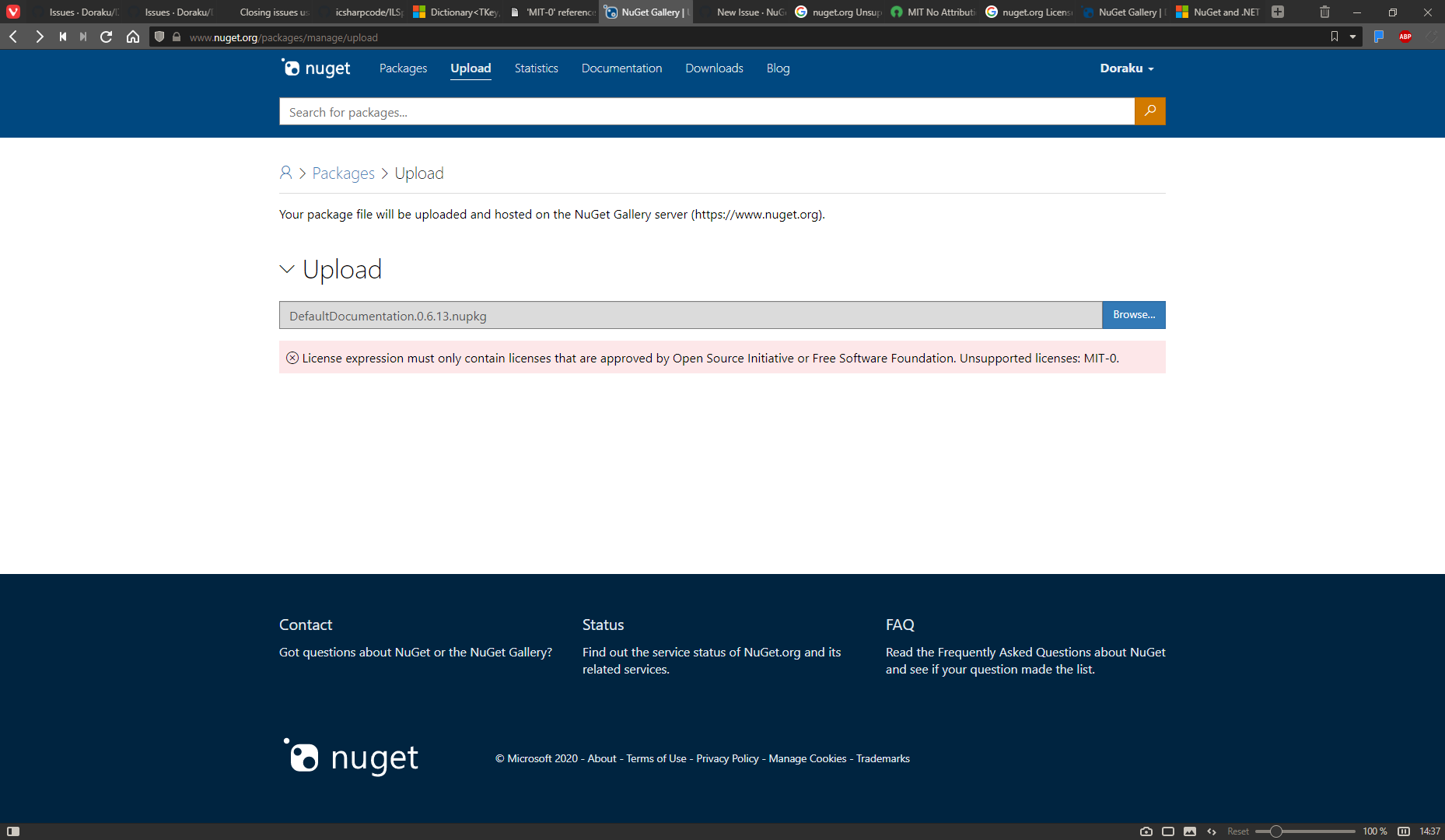Switch to the 'MIT-0' reference tab
Screen dimensions: 1445x840
(x=552, y=12)
